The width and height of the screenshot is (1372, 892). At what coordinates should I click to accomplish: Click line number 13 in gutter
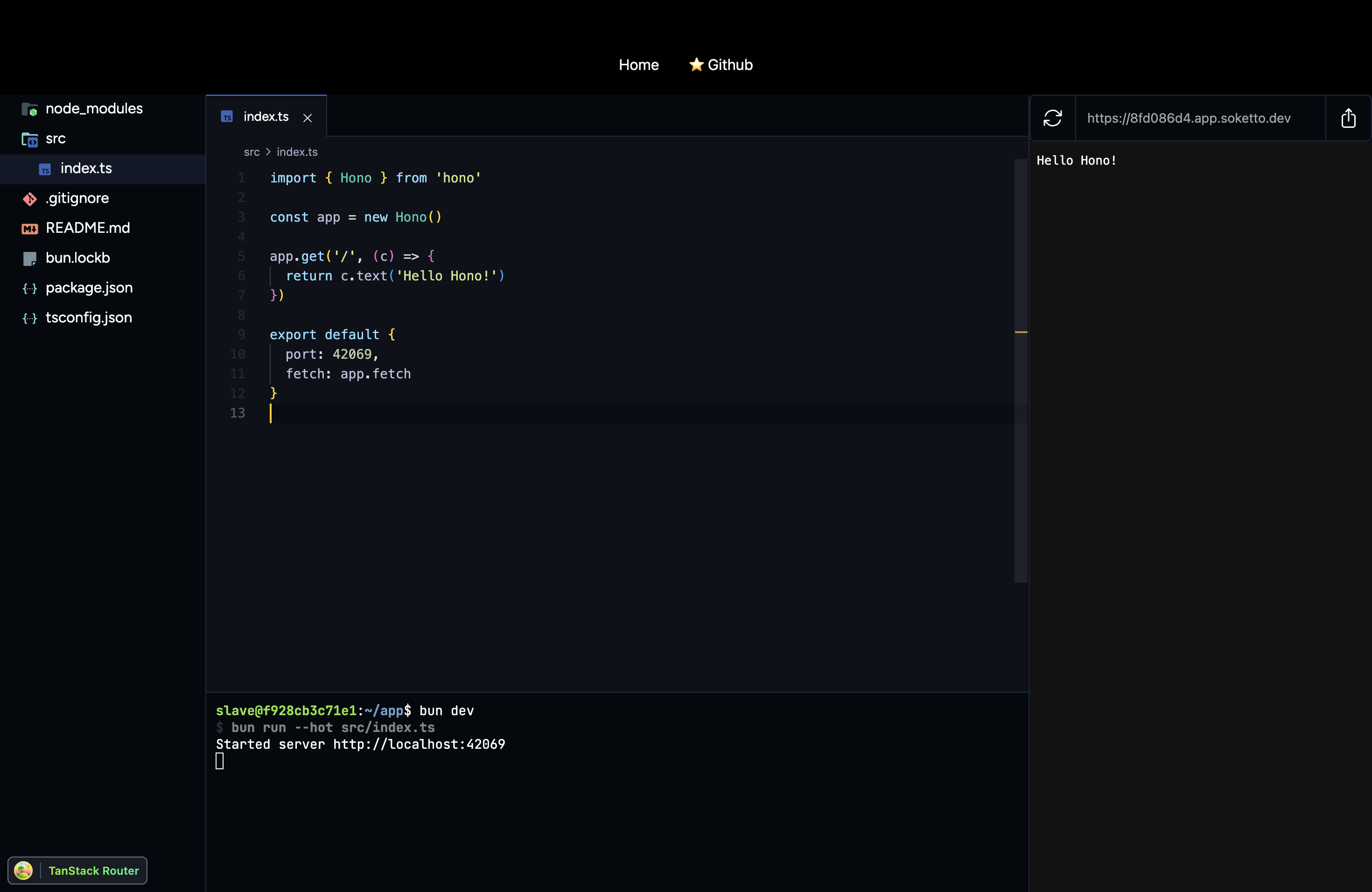coord(238,413)
